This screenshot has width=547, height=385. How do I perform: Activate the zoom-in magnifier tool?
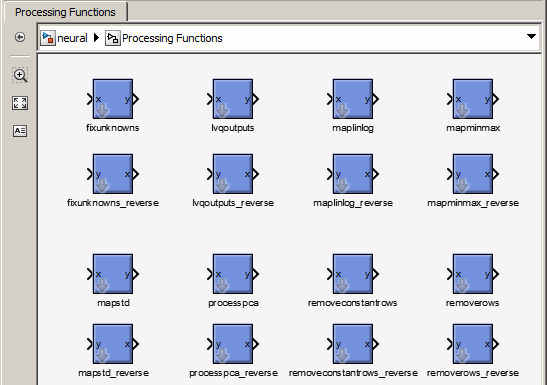point(20,75)
